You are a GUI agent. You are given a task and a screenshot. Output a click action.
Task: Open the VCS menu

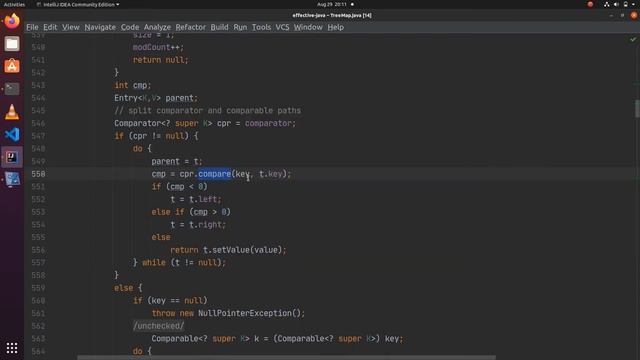[282, 27]
